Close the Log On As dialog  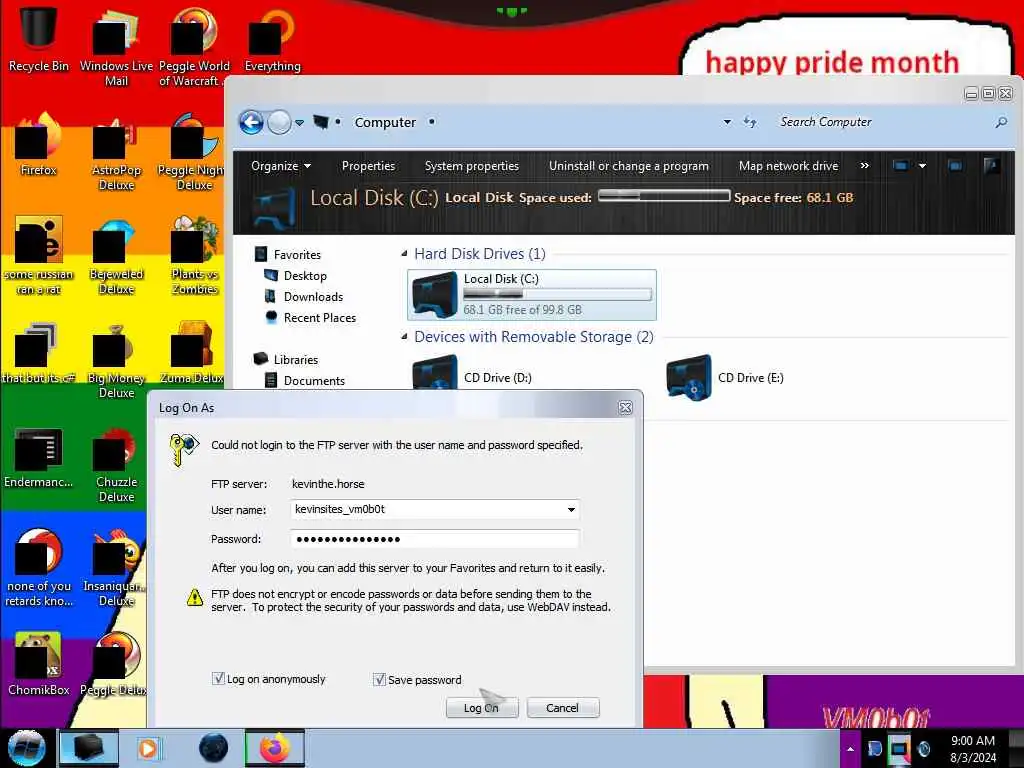[x=625, y=408]
